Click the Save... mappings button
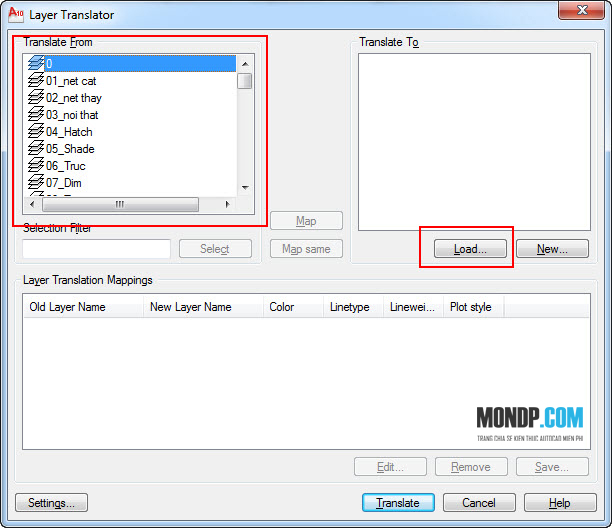This screenshot has height=528, width=612. pos(552,467)
